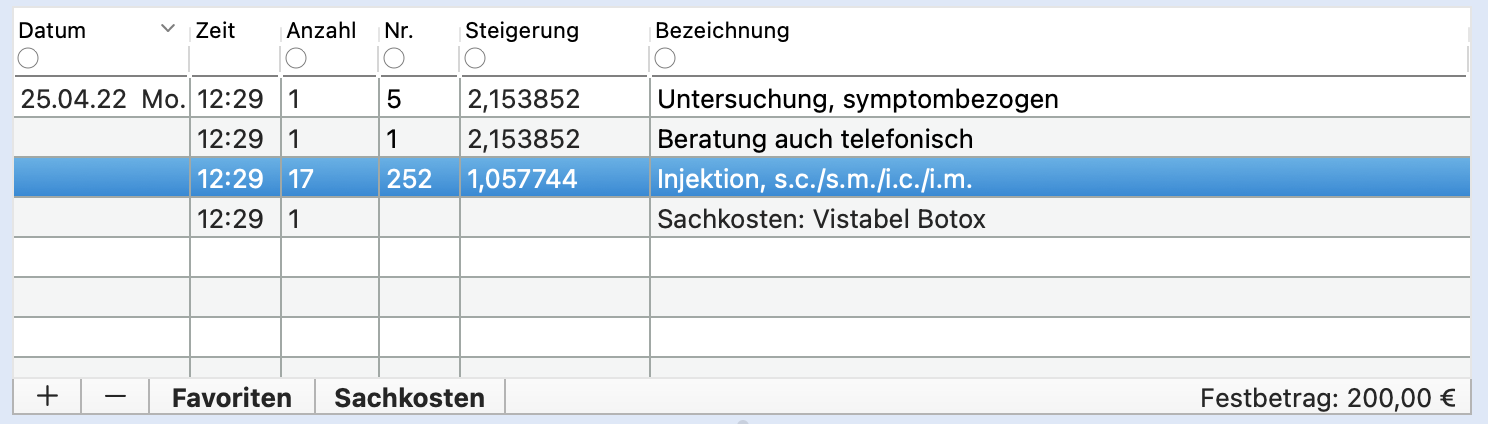Select the radio button under Datum

[x=29, y=59]
